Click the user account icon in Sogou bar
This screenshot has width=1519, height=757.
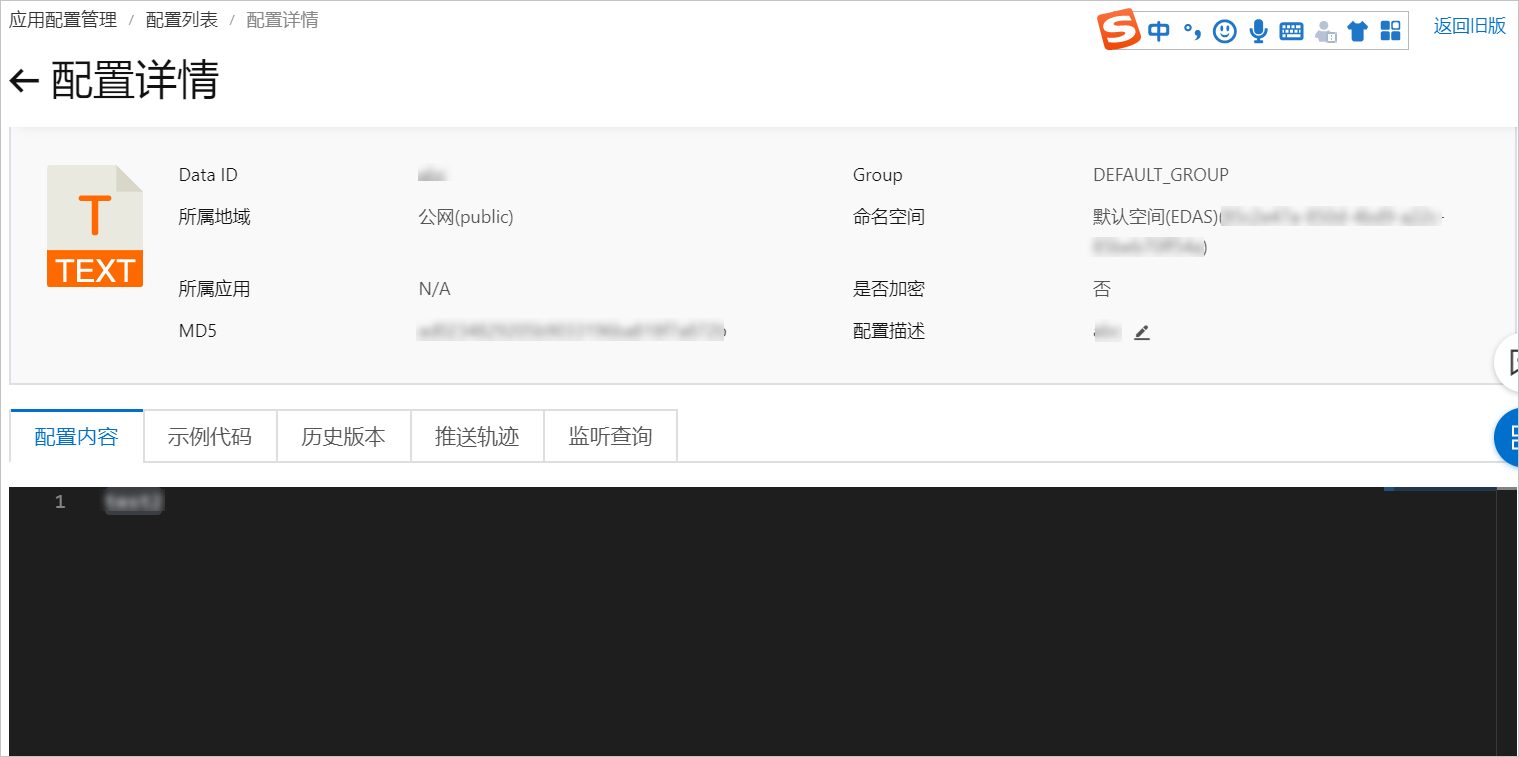tap(1325, 31)
